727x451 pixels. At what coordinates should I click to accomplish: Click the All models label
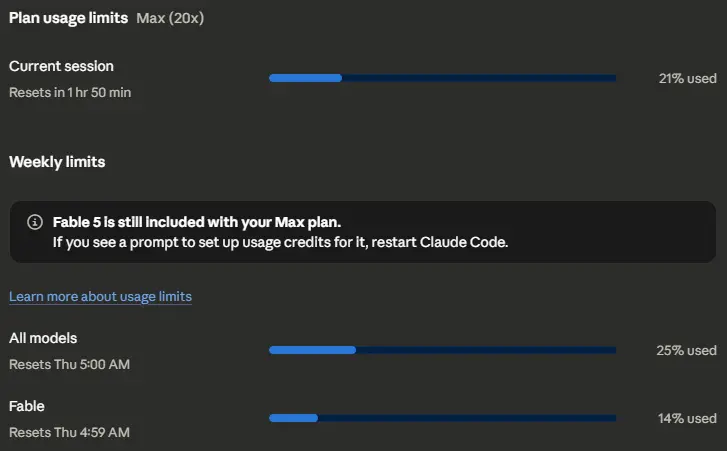tap(43, 338)
